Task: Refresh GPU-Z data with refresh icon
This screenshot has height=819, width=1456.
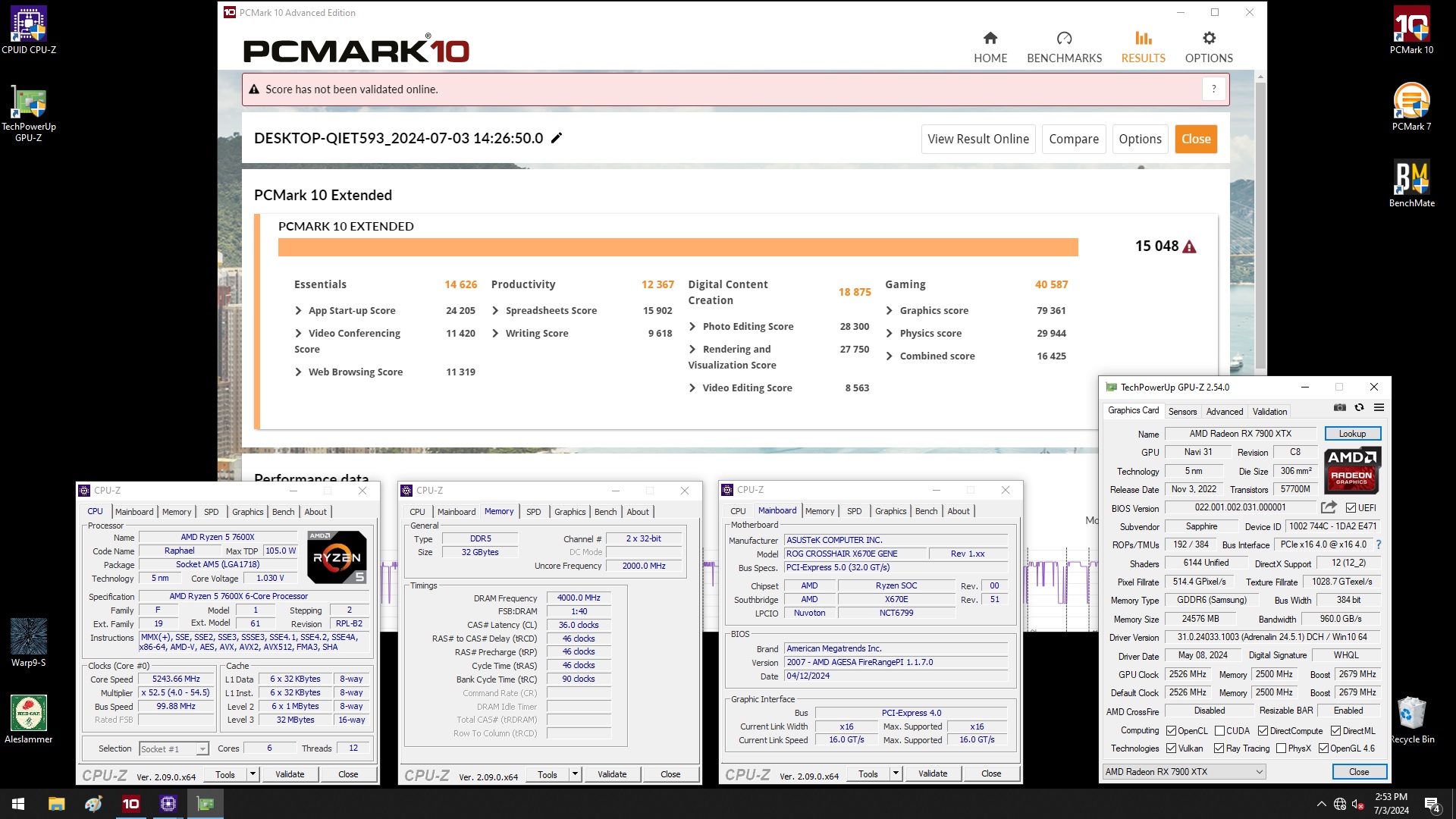Action: coord(1359,408)
